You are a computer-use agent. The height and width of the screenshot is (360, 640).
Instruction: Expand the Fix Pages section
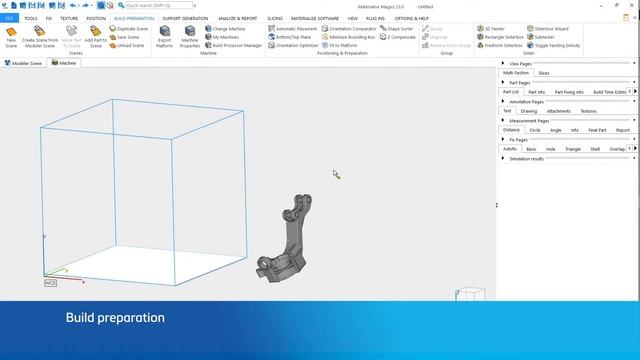click(503, 139)
